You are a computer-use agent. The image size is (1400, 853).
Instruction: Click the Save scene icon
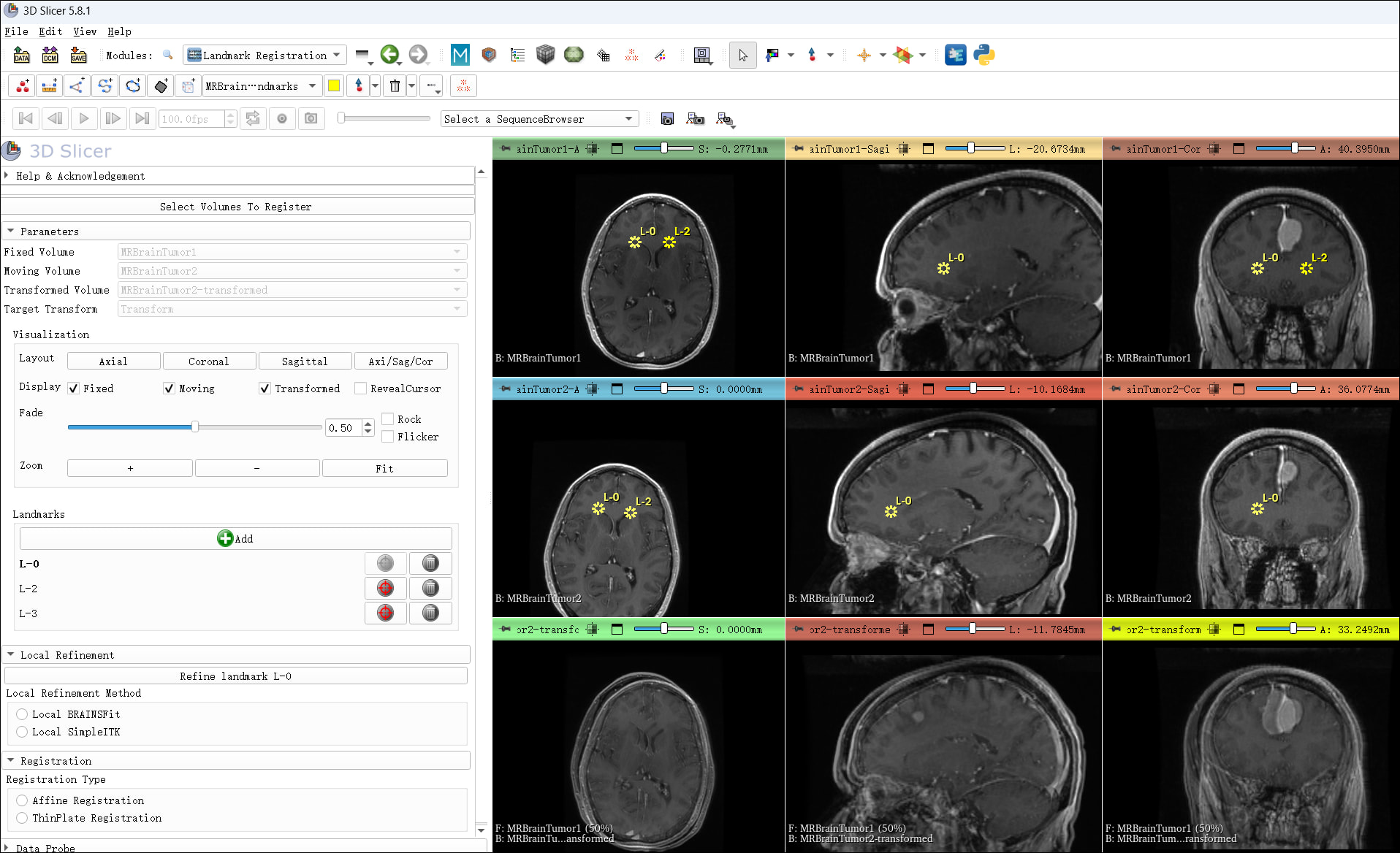click(78, 55)
